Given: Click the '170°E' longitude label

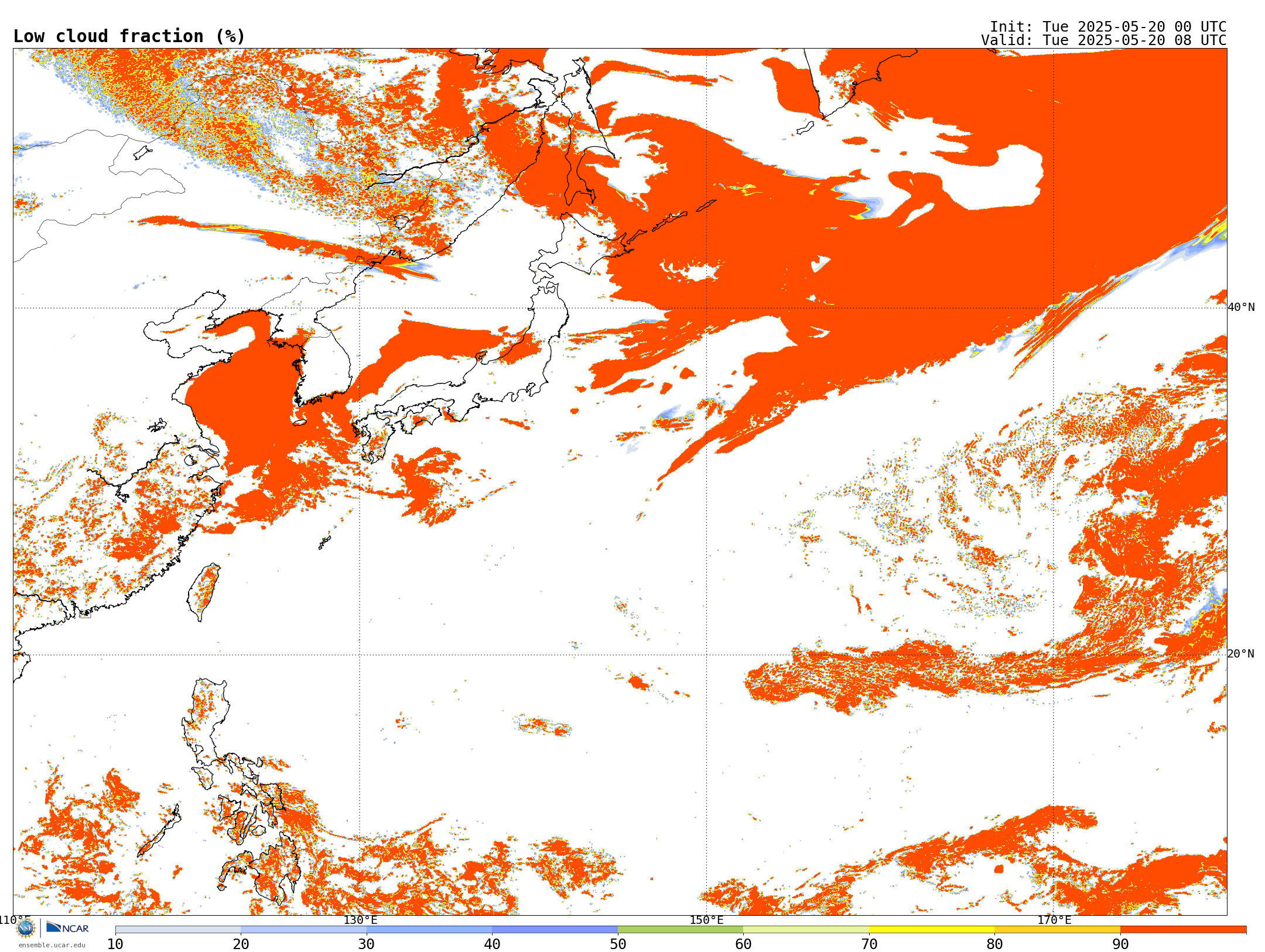Looking at the screenshot, I should [x=1054, y=920].
